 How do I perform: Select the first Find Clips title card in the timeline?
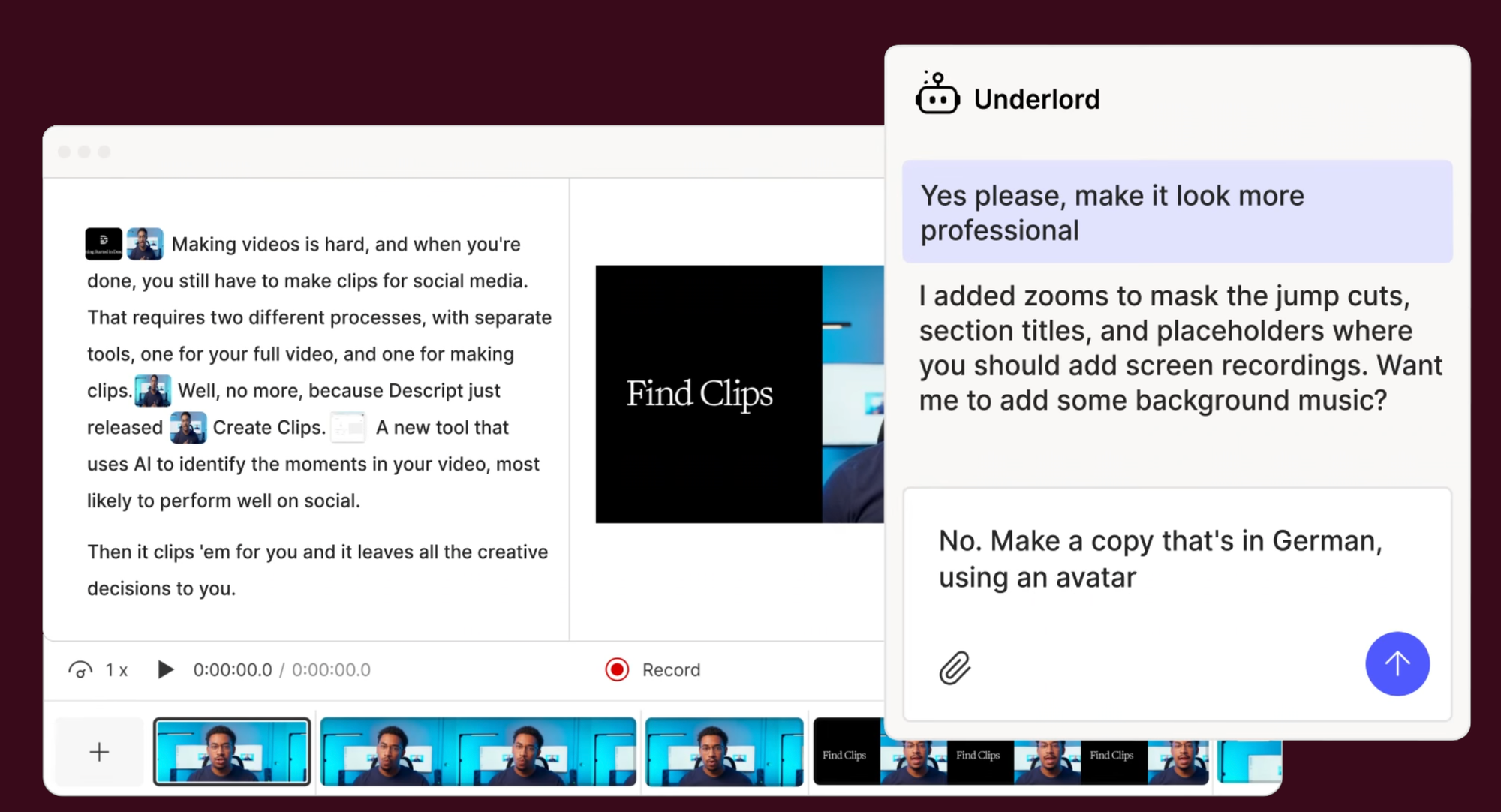point(845,754)
